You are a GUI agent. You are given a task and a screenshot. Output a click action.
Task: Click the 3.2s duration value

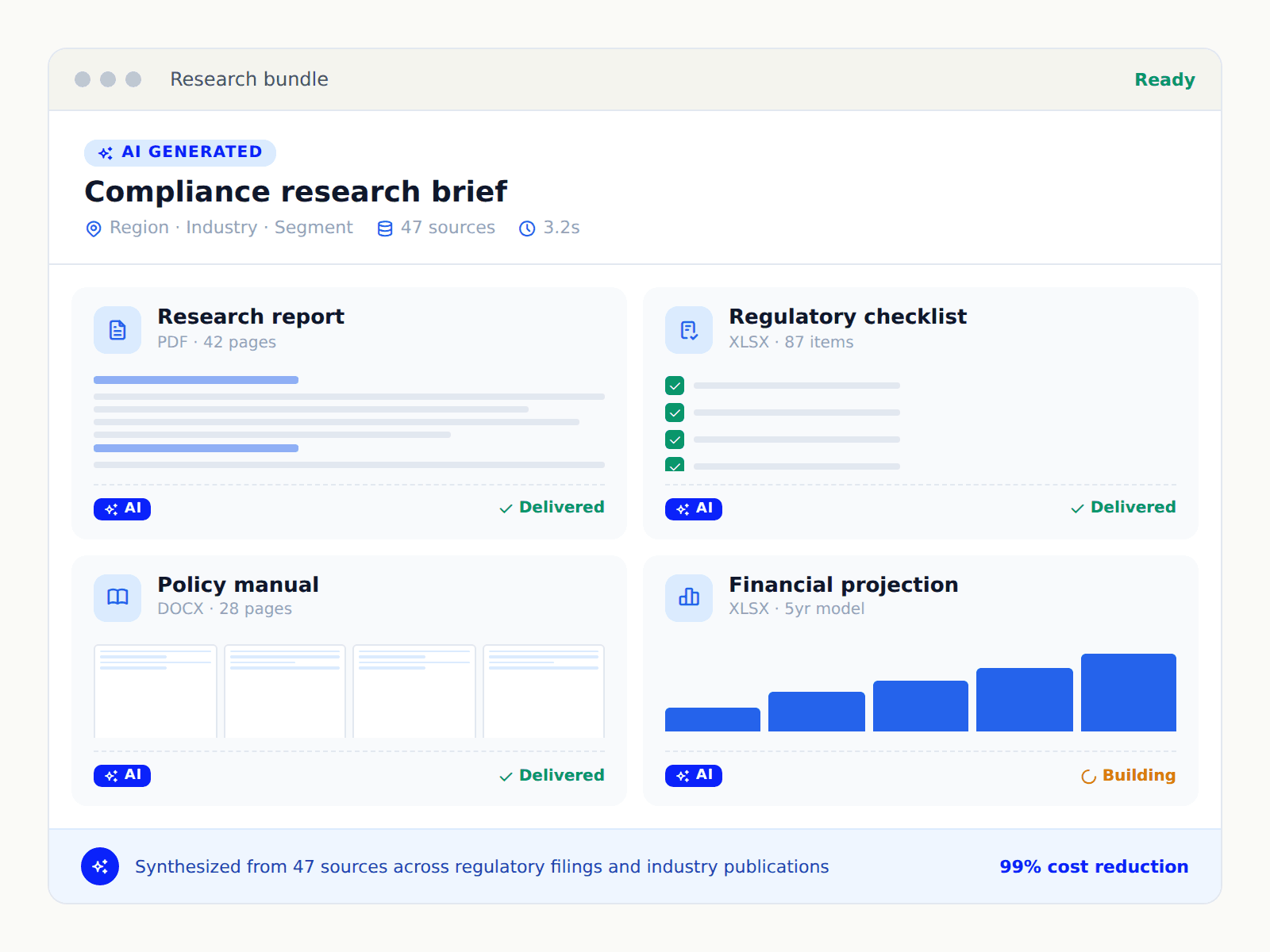[x=561, y=228]
